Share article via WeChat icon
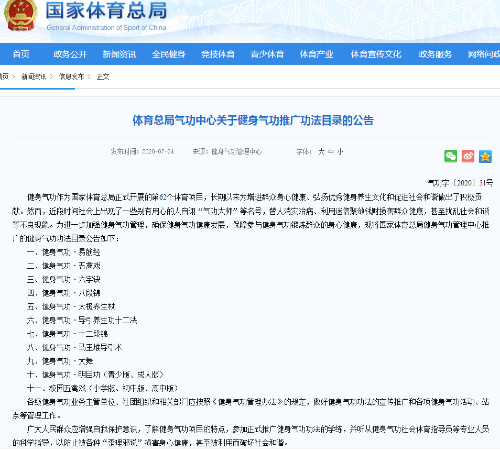Image resolution: width=500 pixels, height=451 pixels. pos(450,156)
